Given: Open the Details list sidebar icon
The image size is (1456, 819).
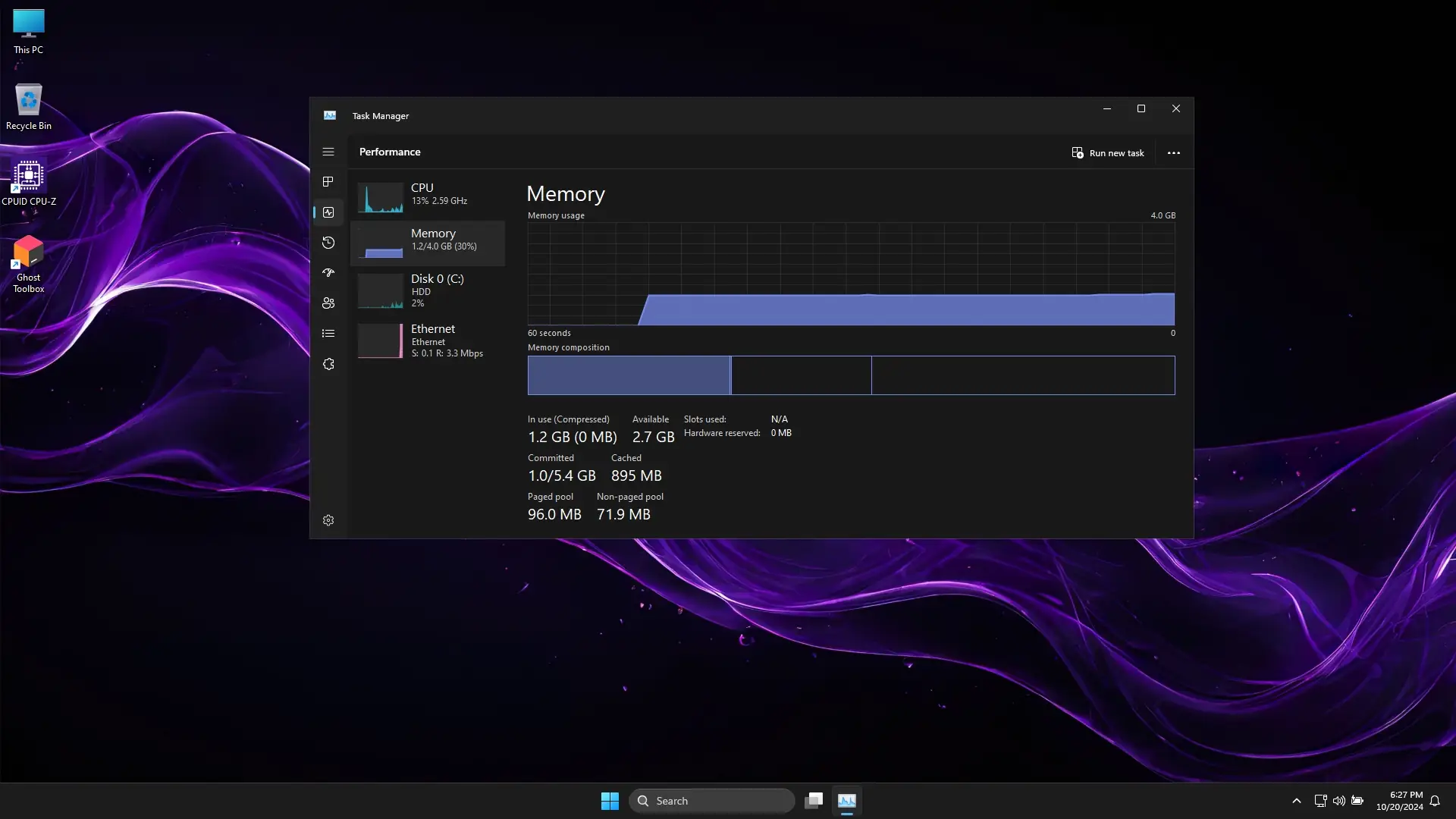Looking at the screenshot, I should (328, 334).
